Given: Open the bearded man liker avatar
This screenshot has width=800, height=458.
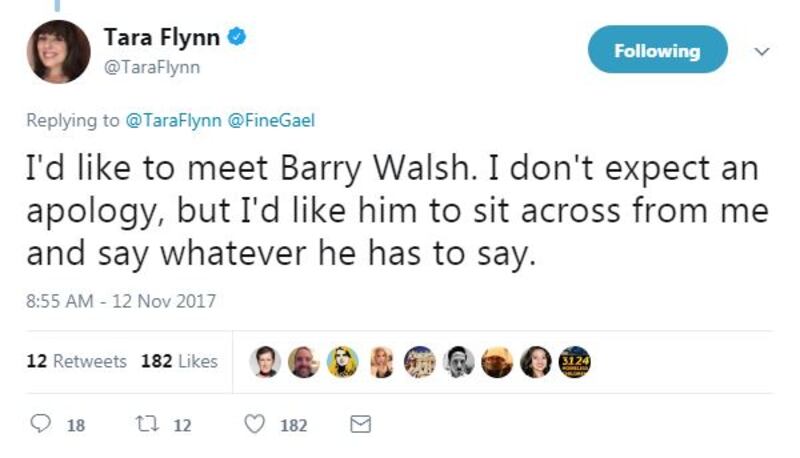Looking at the screenshot, I should click(304, 361).
